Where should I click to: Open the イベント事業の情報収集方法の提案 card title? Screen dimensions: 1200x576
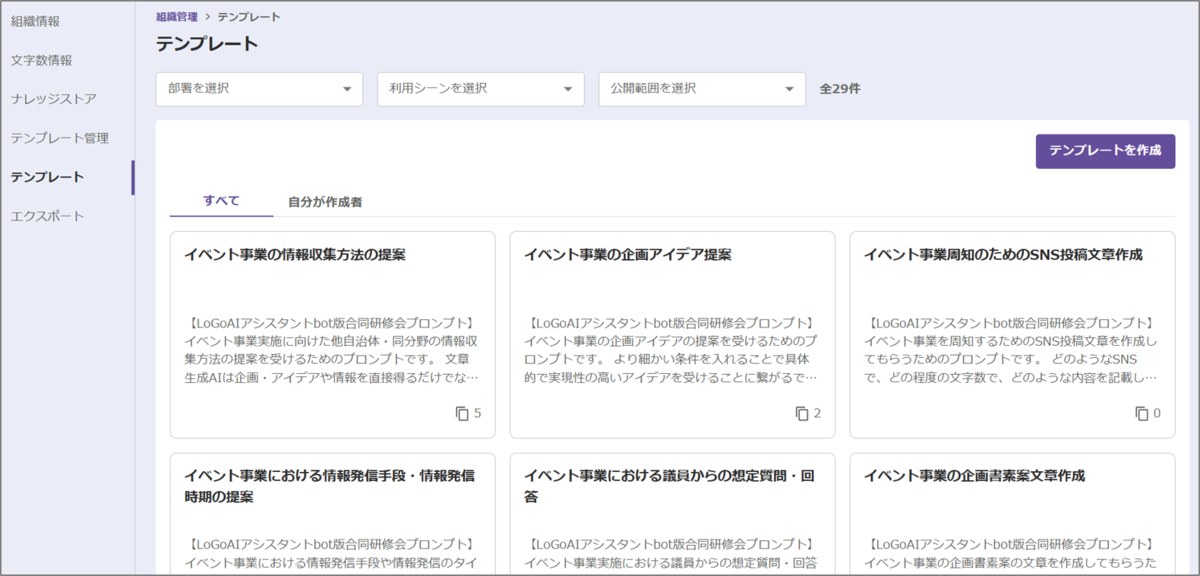tap(295, 255)
